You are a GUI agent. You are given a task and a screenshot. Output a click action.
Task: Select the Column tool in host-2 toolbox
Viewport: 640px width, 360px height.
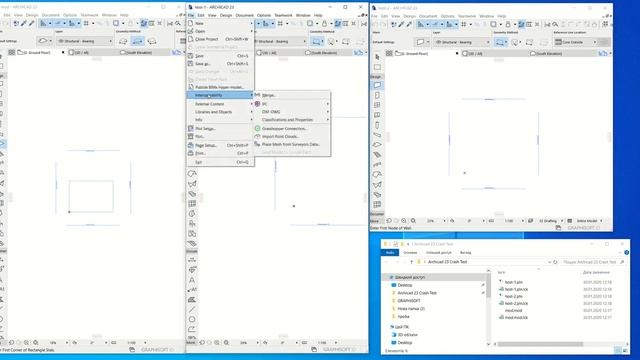pyautogui.click(x=377, y=125)
